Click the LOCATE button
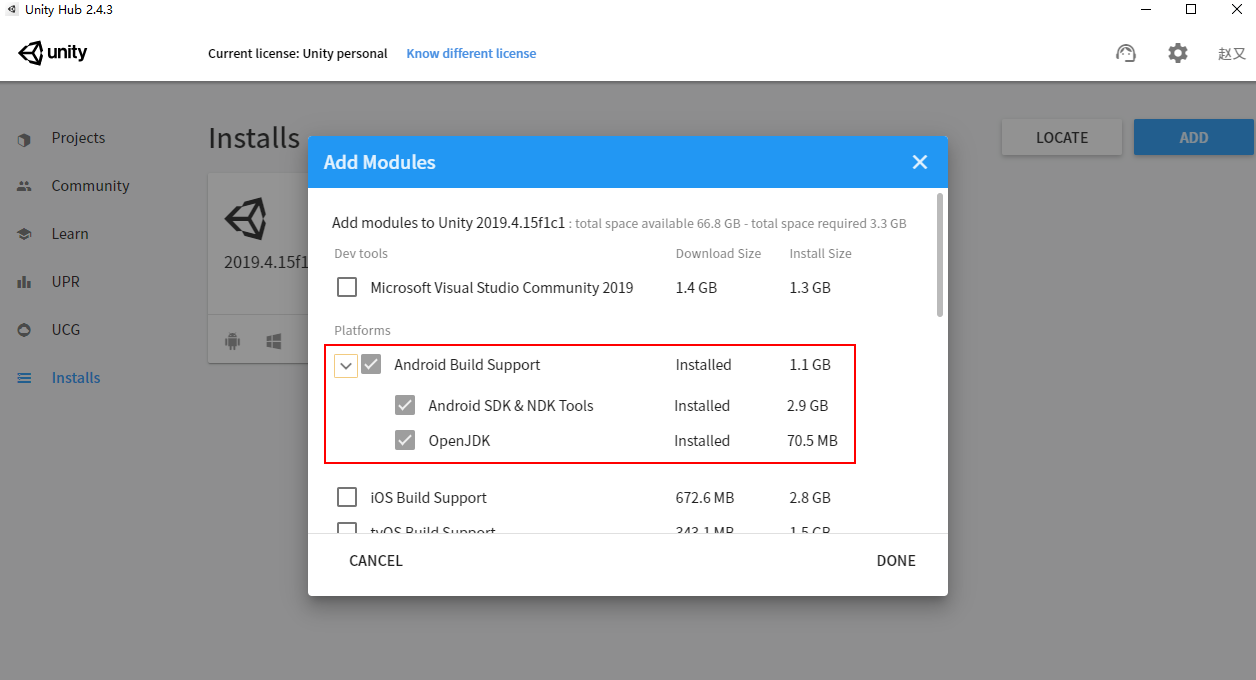1256x680 pixels. click(x=1062, y=138)
